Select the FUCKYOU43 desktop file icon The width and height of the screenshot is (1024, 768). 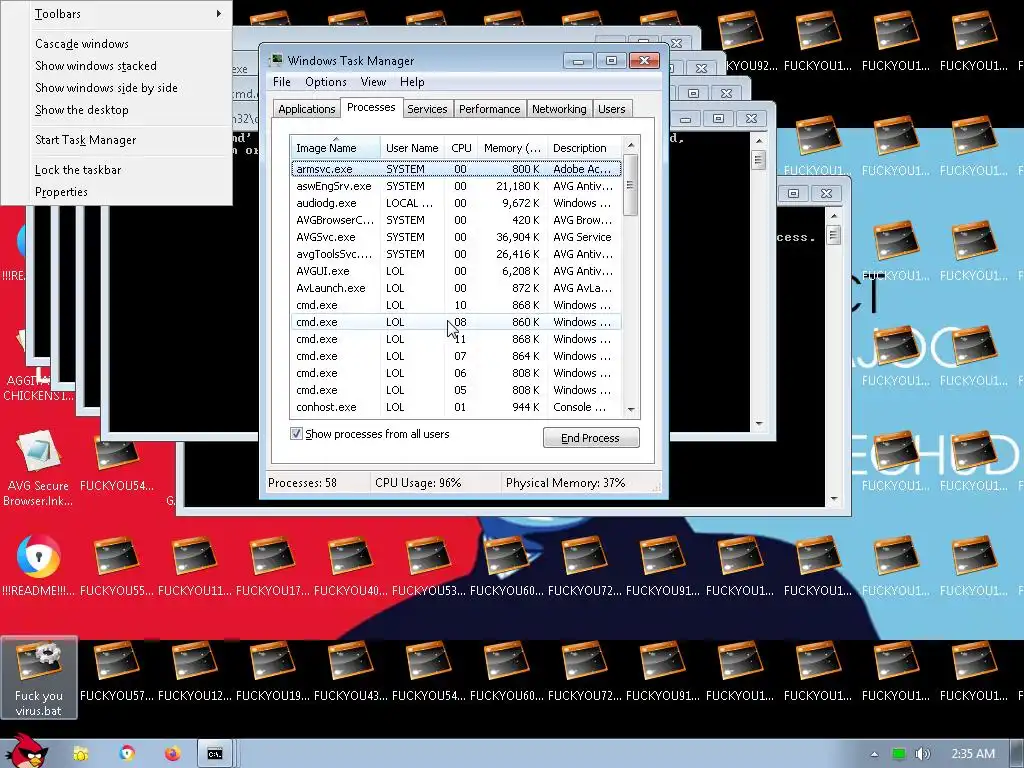[351, 671]
